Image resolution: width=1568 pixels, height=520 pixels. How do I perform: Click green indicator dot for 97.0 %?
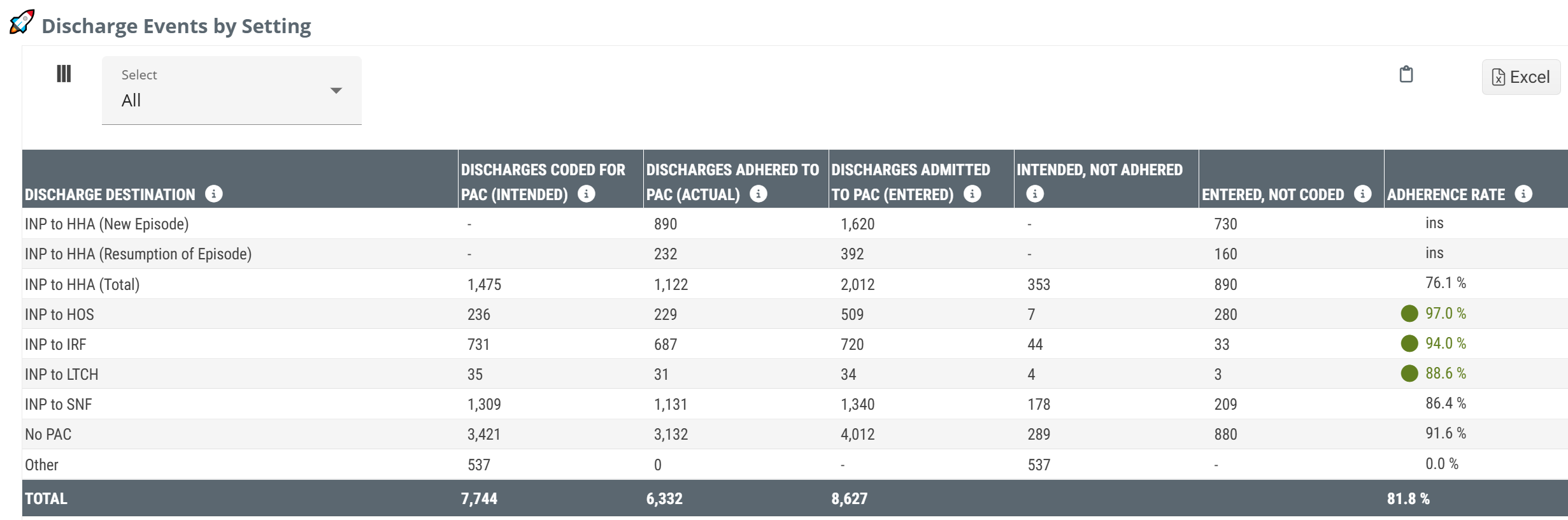click(1409, 314)
